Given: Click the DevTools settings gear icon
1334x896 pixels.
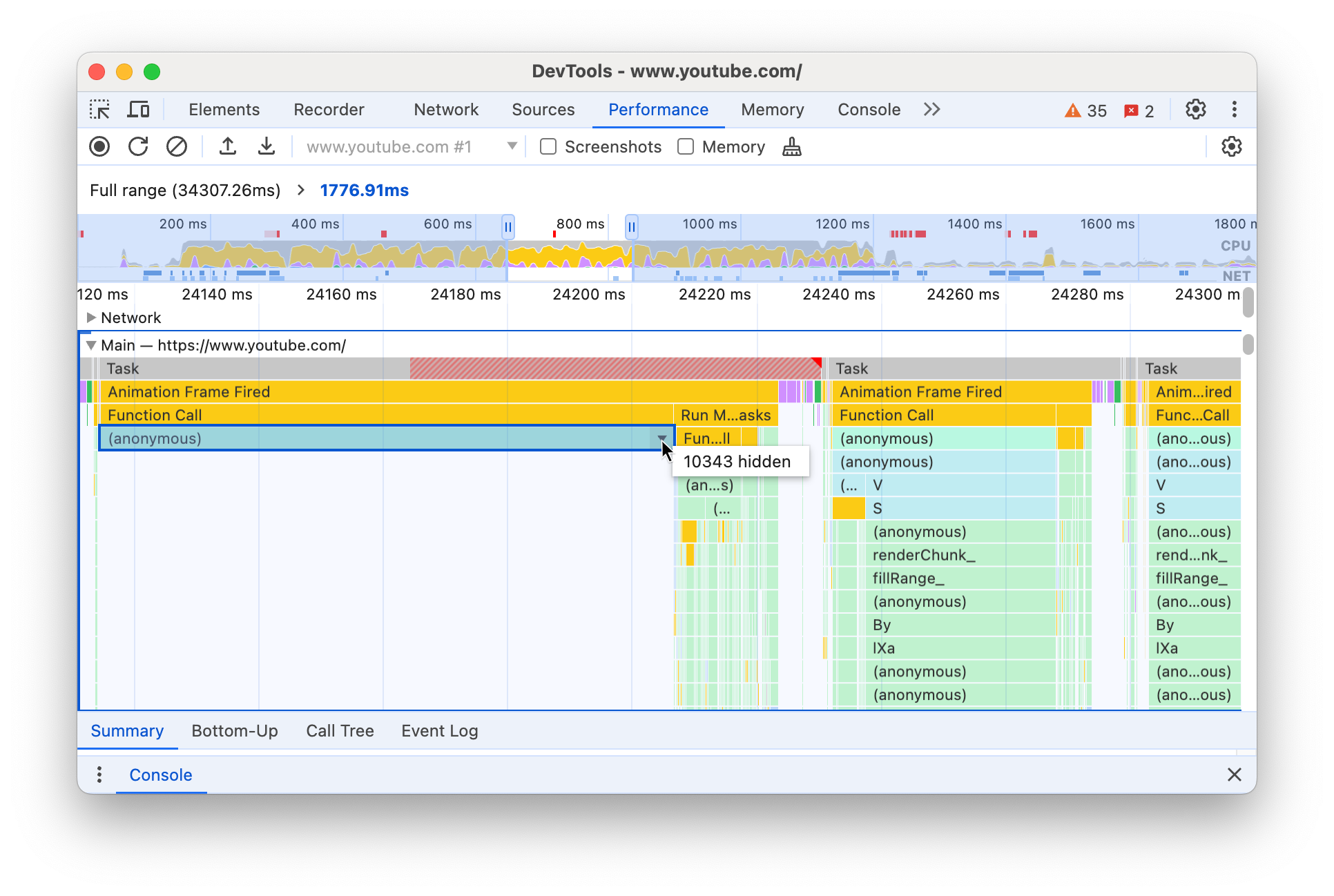Looking at the screenshot, I should coord(1196,109).
